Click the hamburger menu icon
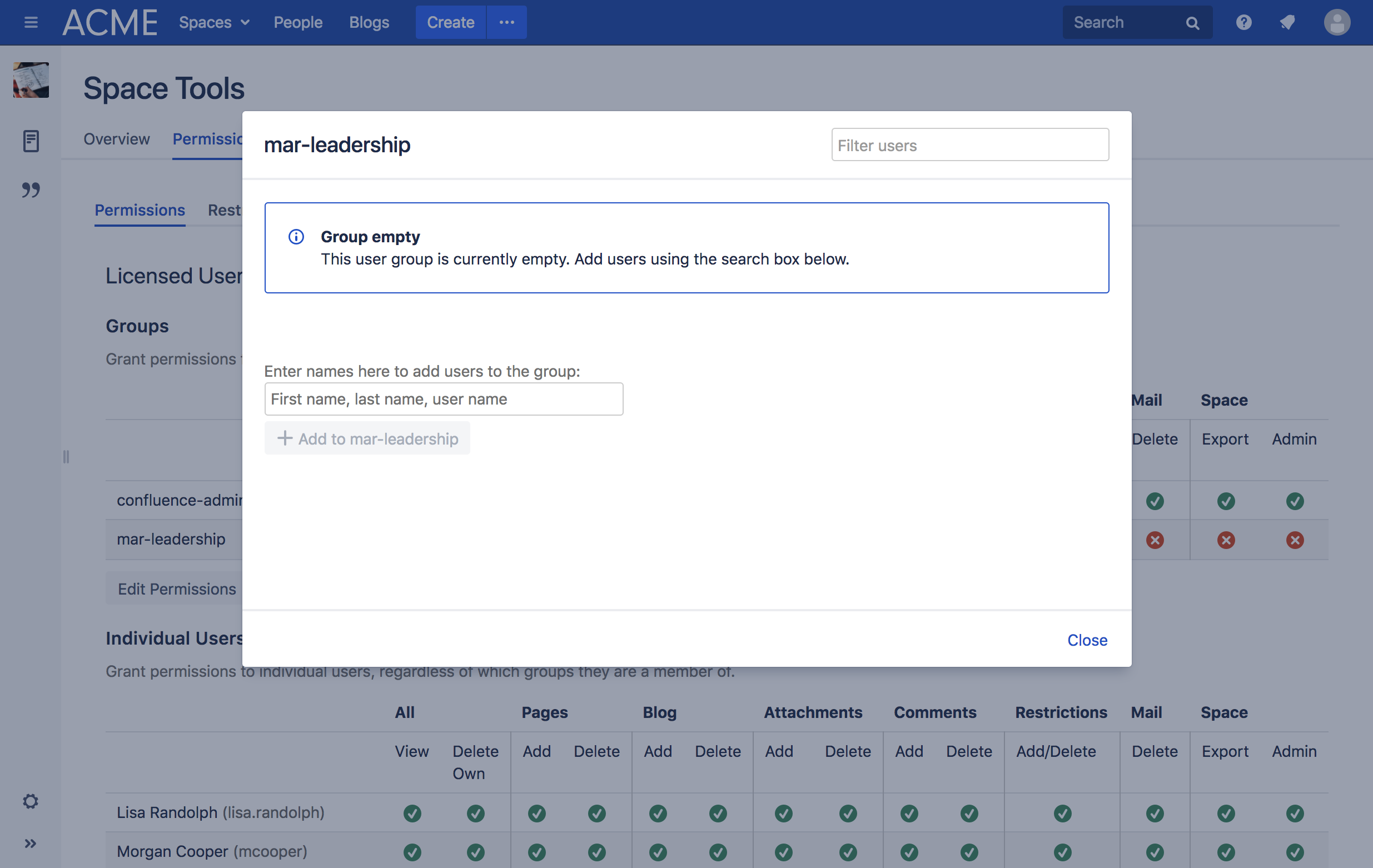Image resolution: width=1373 pixels, height=868 pixels. 31,22
